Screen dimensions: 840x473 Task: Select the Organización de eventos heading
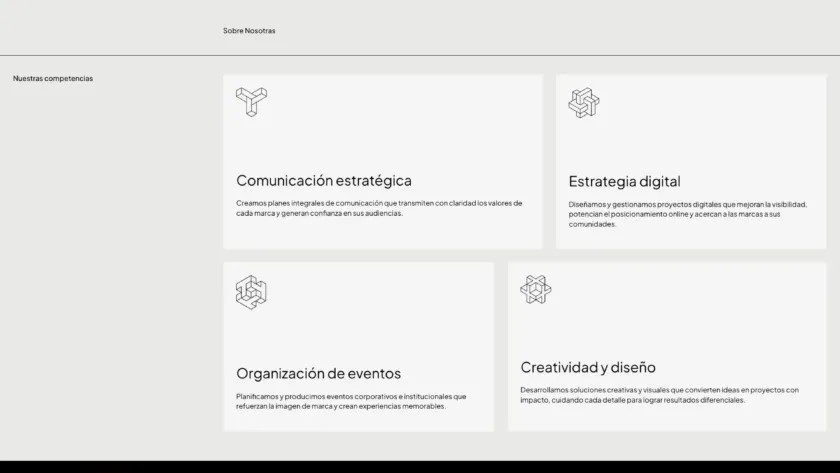[x=319, y=373]
